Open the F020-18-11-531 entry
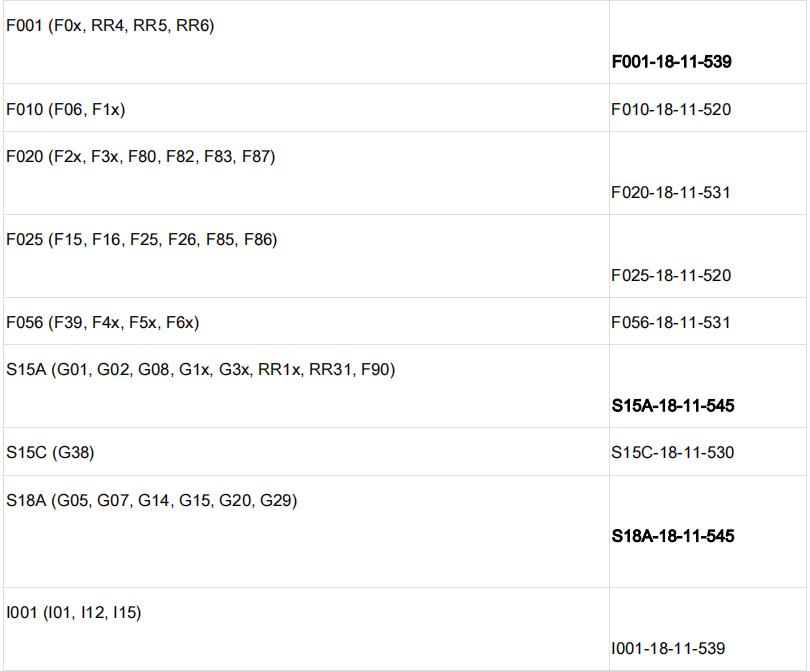The image size is (810, 671). [x=671, y=192]
